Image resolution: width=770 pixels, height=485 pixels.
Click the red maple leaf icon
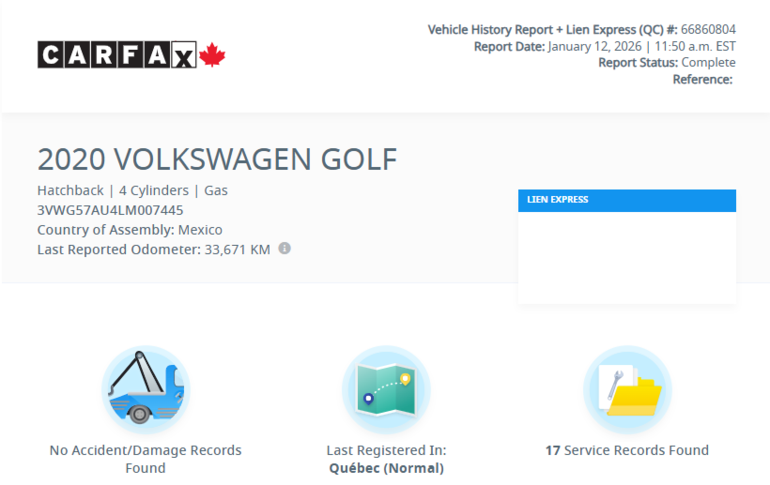click(212, 55)
